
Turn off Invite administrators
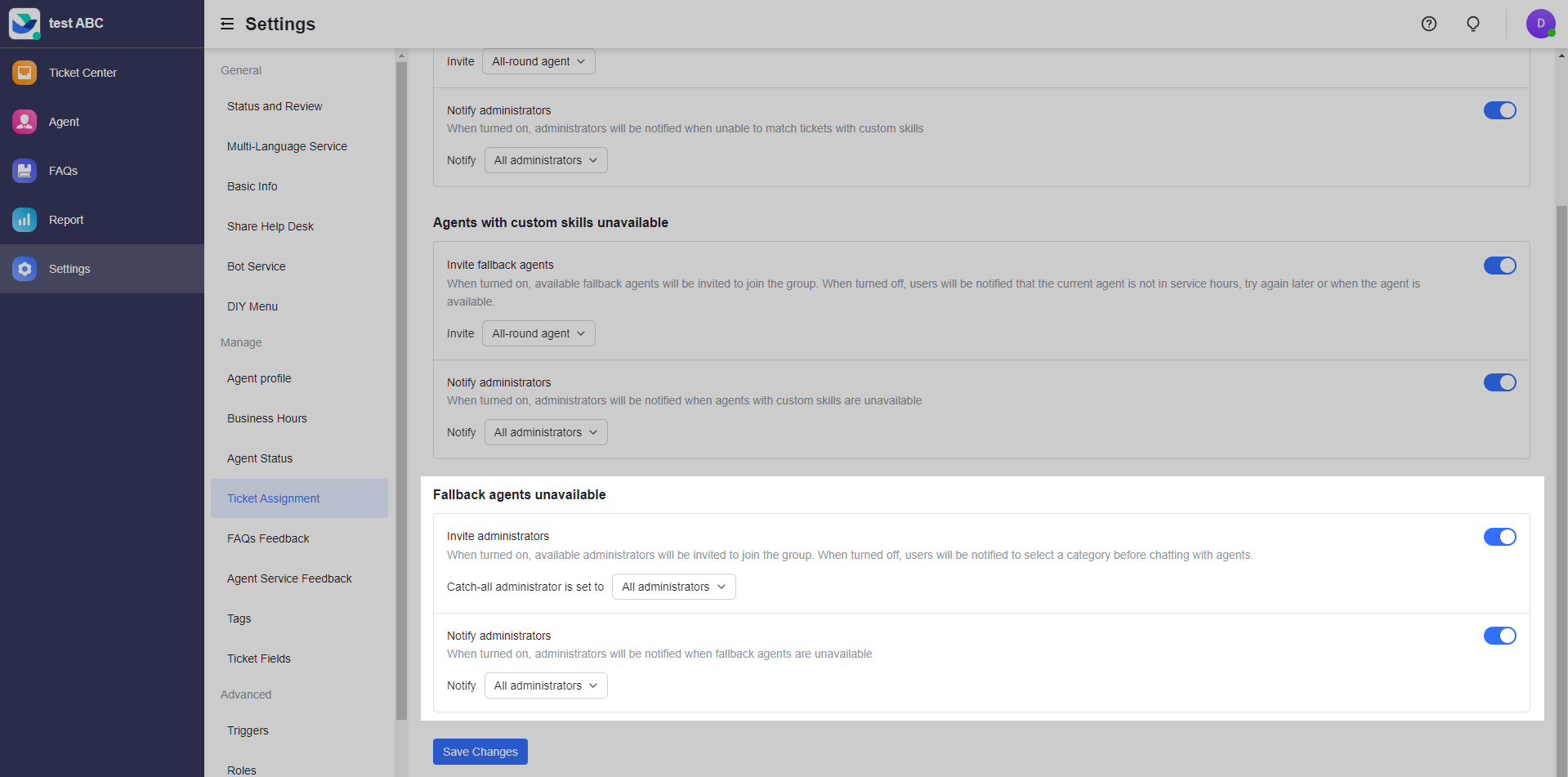point(1499,537)
